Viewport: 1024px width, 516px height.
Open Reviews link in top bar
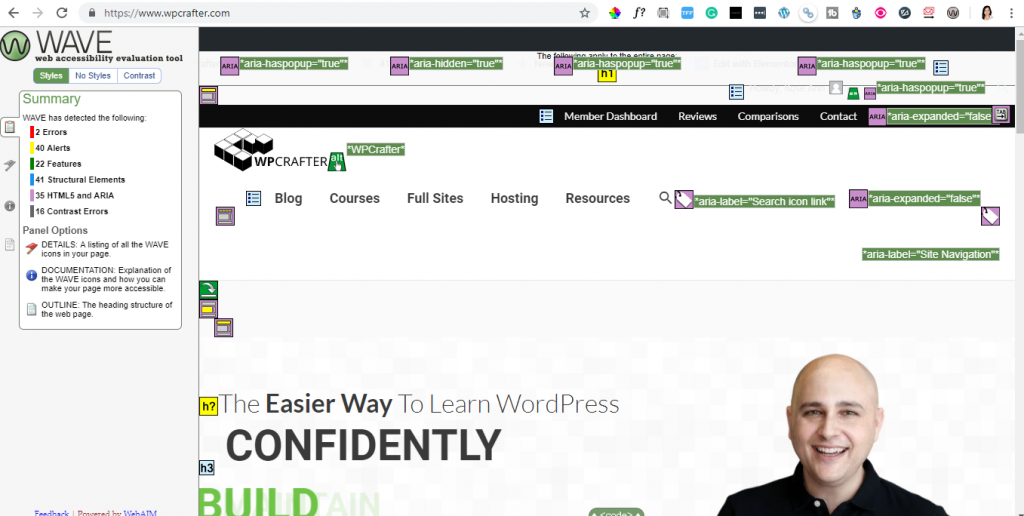pos(697,116)
